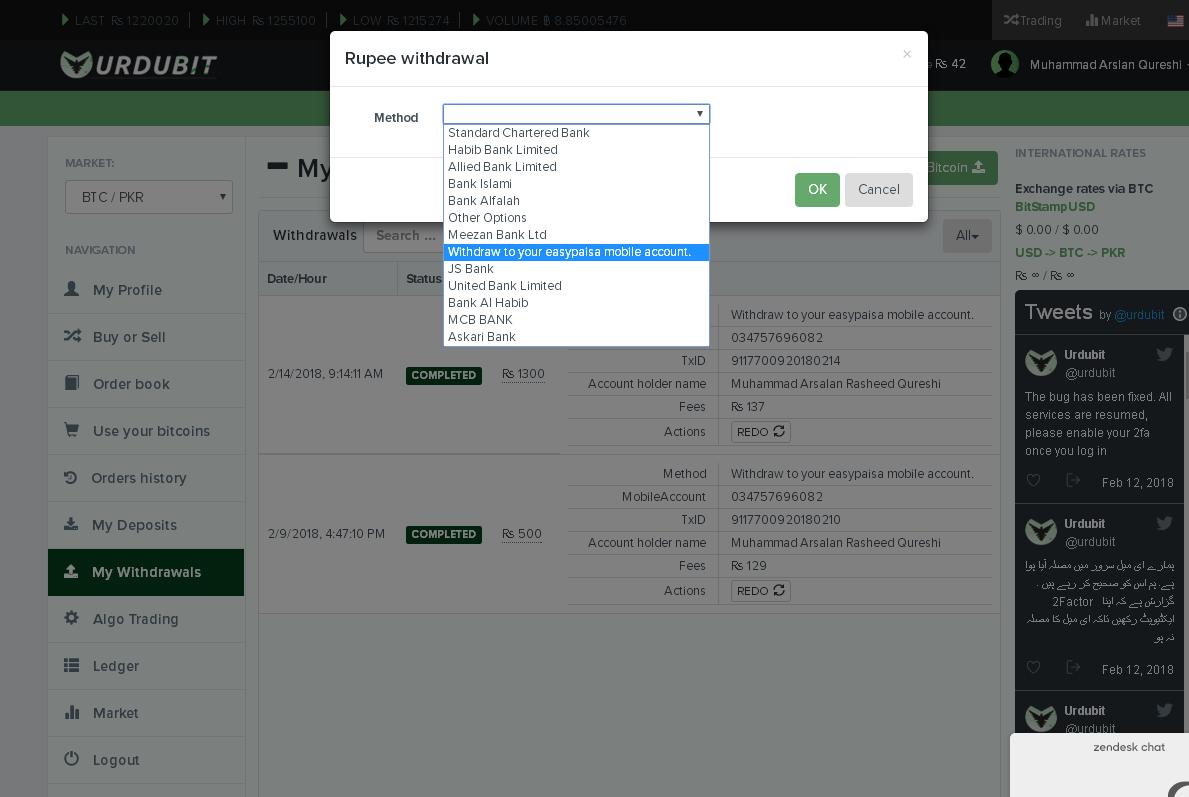Choose Bank Alfalah from list
This screenshot has width=1189, height=797.
pyautogui.click(x=576, y=201)
